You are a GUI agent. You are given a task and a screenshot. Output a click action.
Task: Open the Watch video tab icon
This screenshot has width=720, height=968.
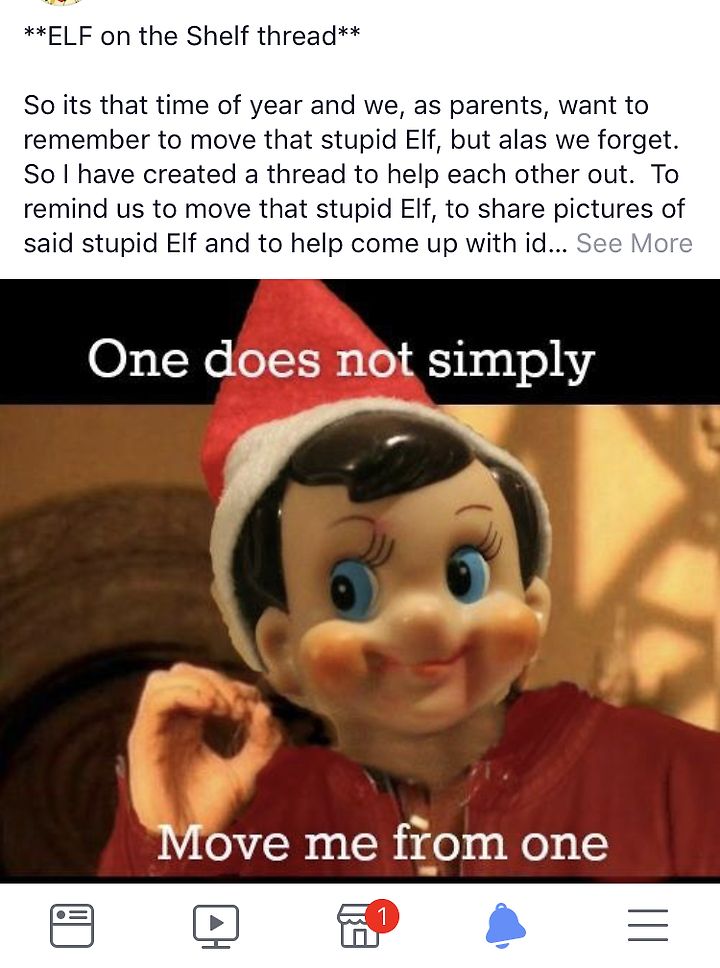[216, 926]
